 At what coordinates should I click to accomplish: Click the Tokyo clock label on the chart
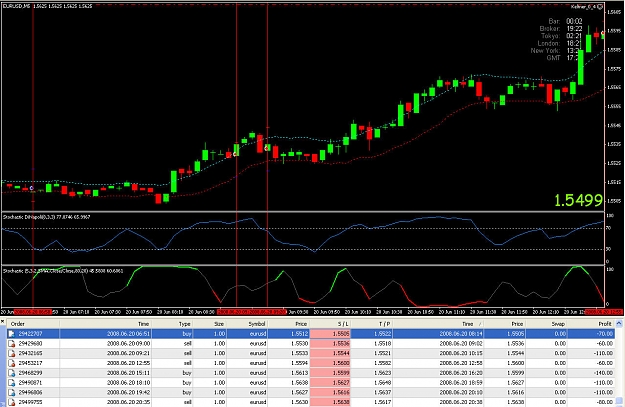(550, 36)
